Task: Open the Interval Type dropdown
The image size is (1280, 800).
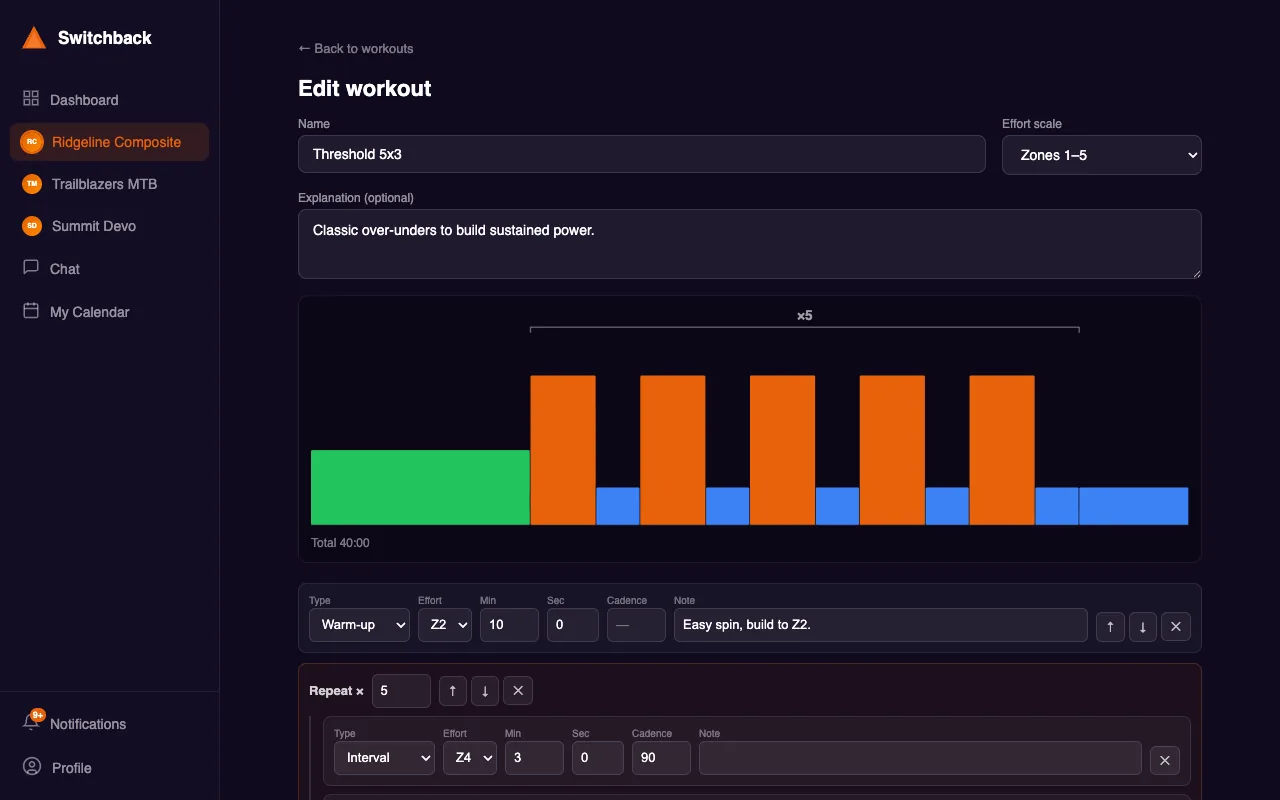Action: pos(384,758)
